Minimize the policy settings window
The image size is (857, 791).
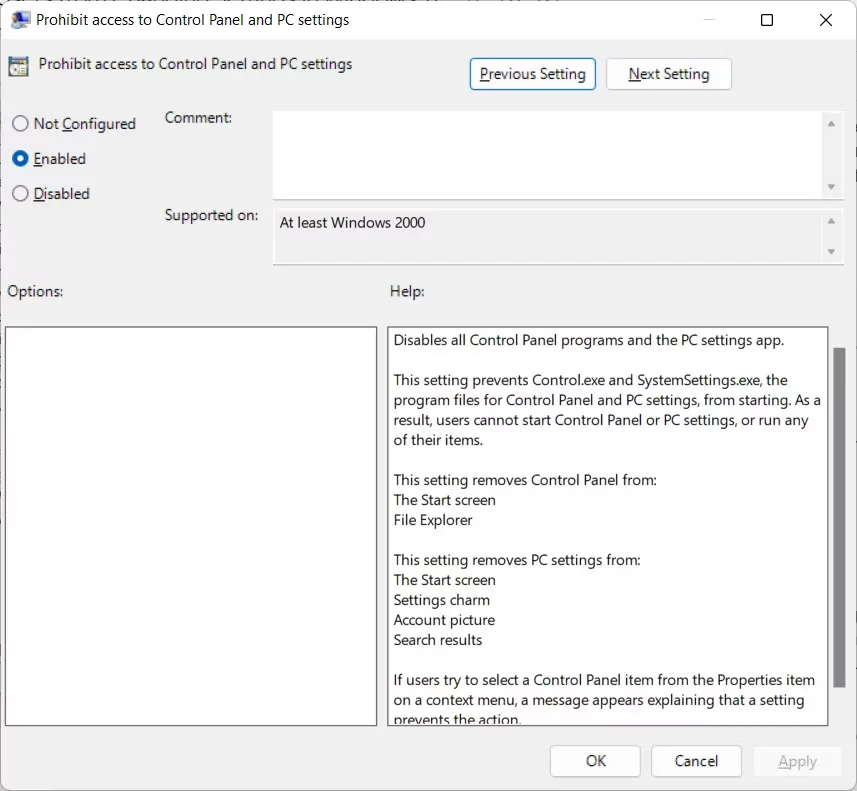coord(709,20)
